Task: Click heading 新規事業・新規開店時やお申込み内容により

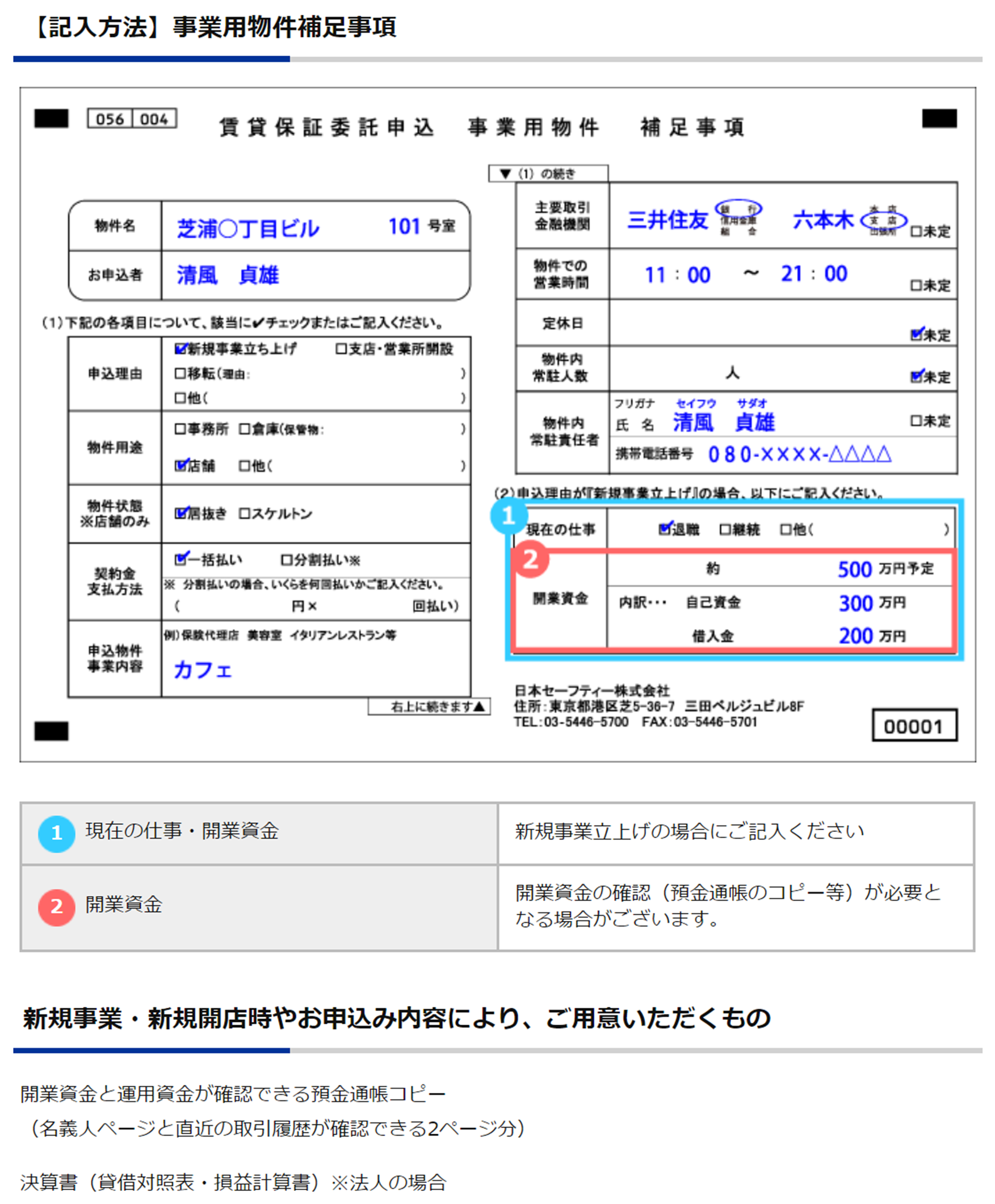Action: click(x=397, y=1018)
